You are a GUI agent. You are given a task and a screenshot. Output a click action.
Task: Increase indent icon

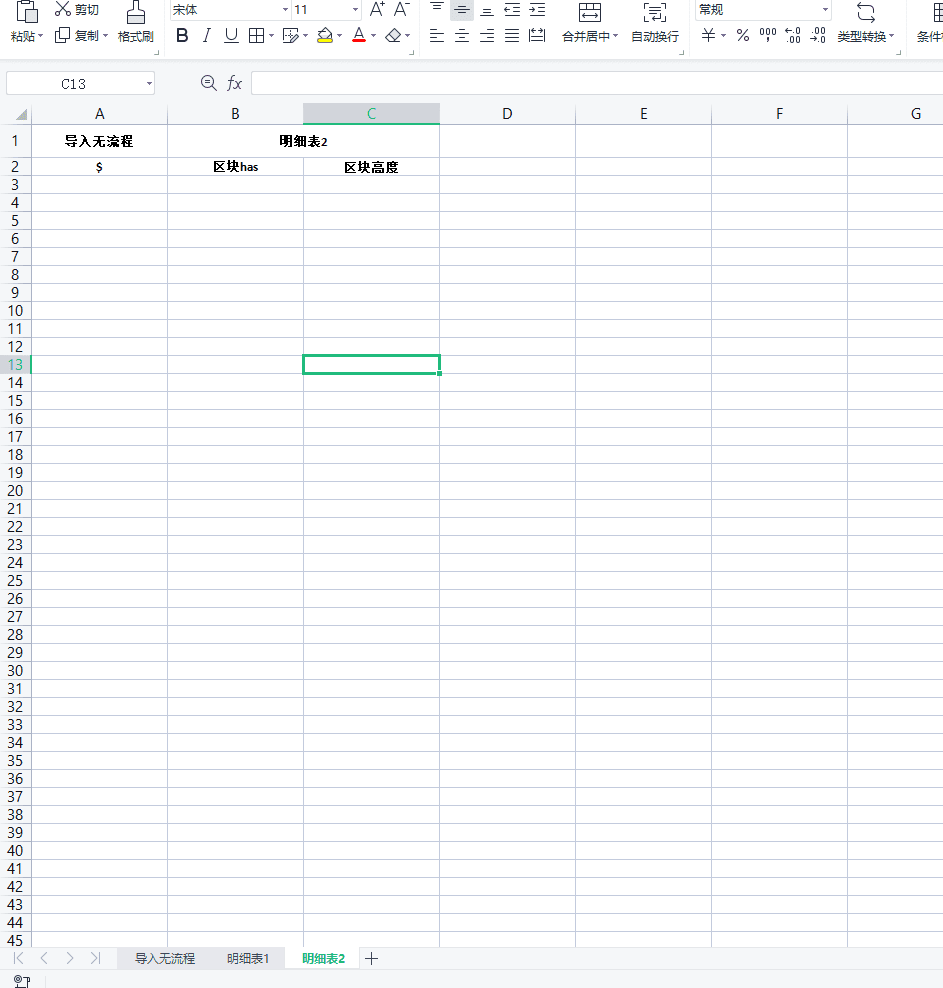pyautogui.click(x=537, y=9)
